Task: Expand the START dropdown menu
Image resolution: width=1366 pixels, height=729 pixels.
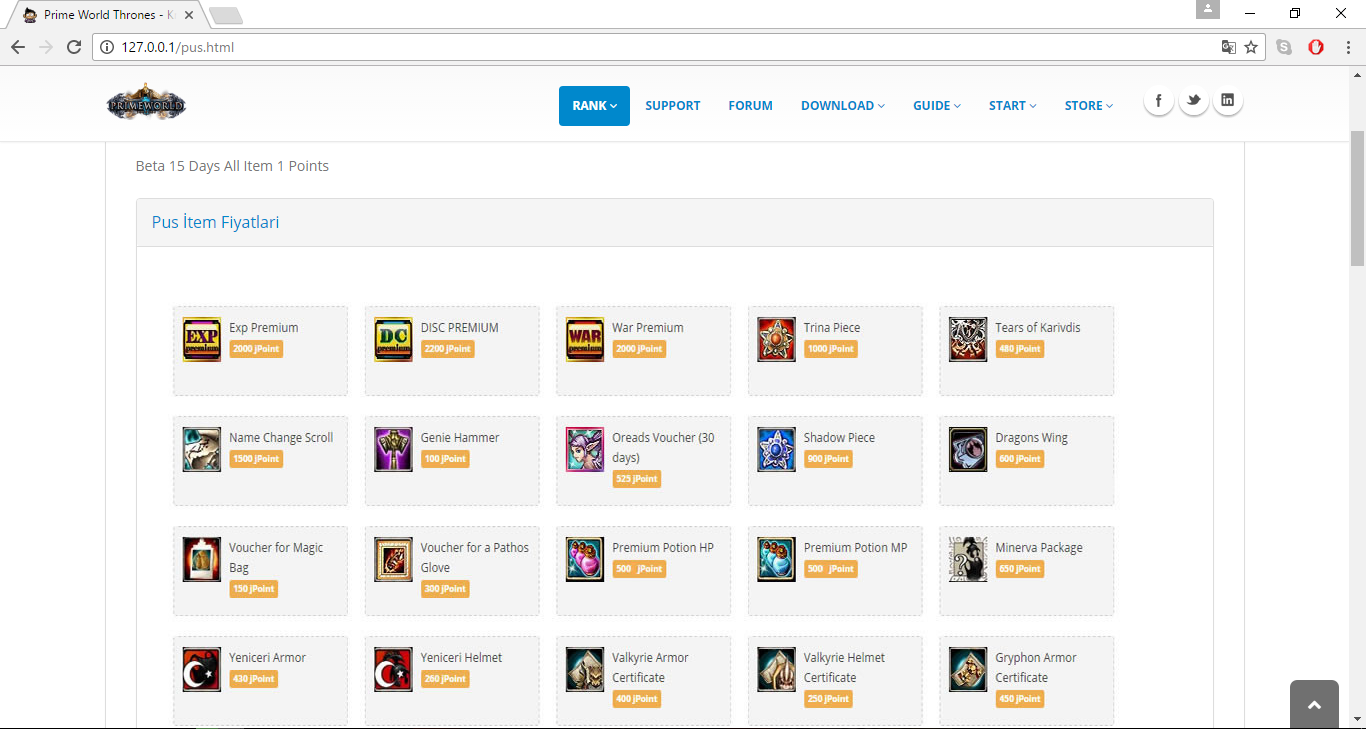Action: pos(1013,106)
